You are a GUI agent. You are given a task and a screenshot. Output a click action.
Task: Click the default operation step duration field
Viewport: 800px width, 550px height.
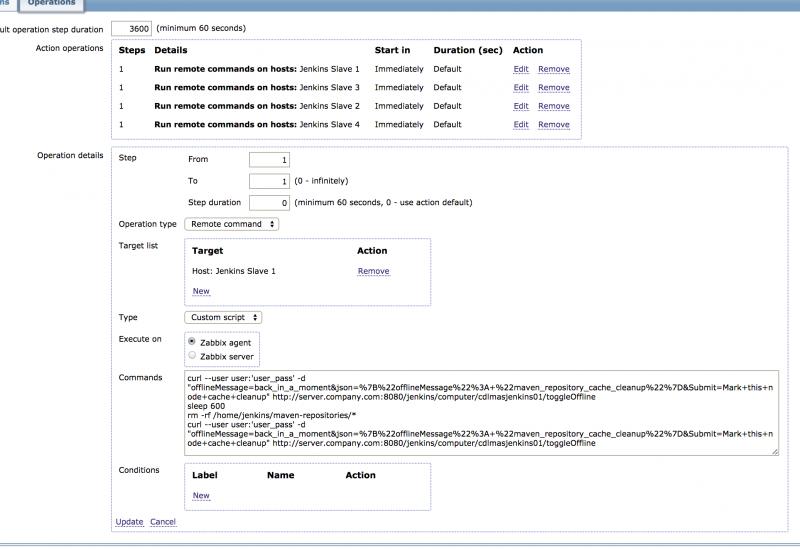[x=131, y=28]
